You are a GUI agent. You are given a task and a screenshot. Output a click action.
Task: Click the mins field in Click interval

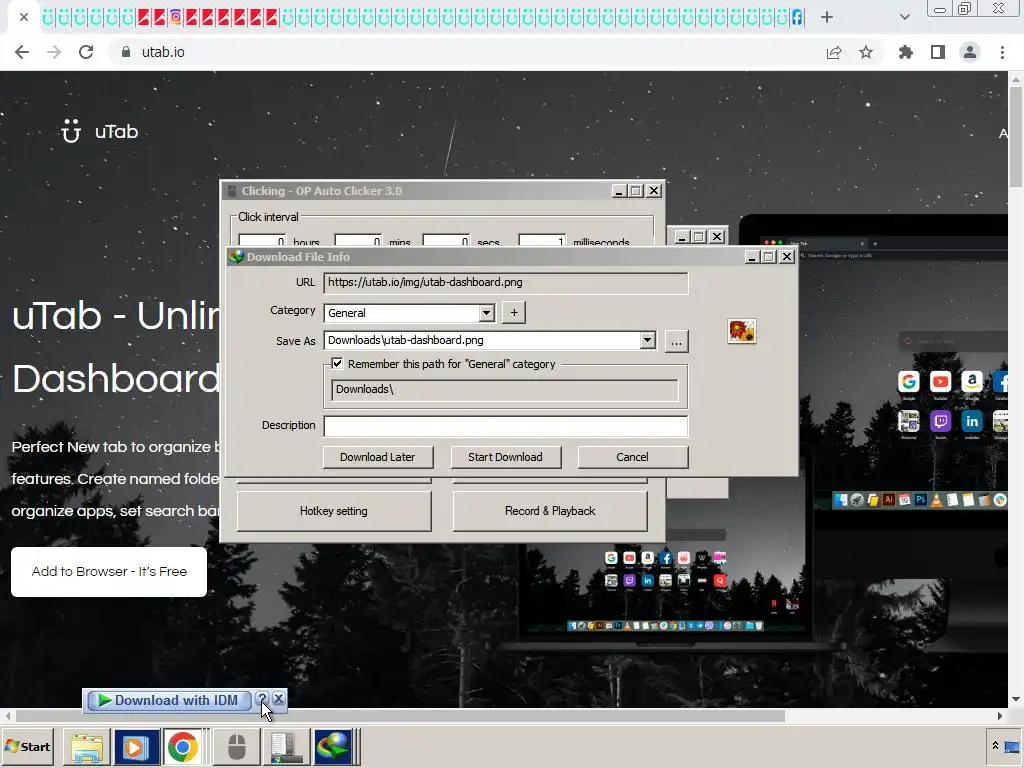click(x=358, y=240)
